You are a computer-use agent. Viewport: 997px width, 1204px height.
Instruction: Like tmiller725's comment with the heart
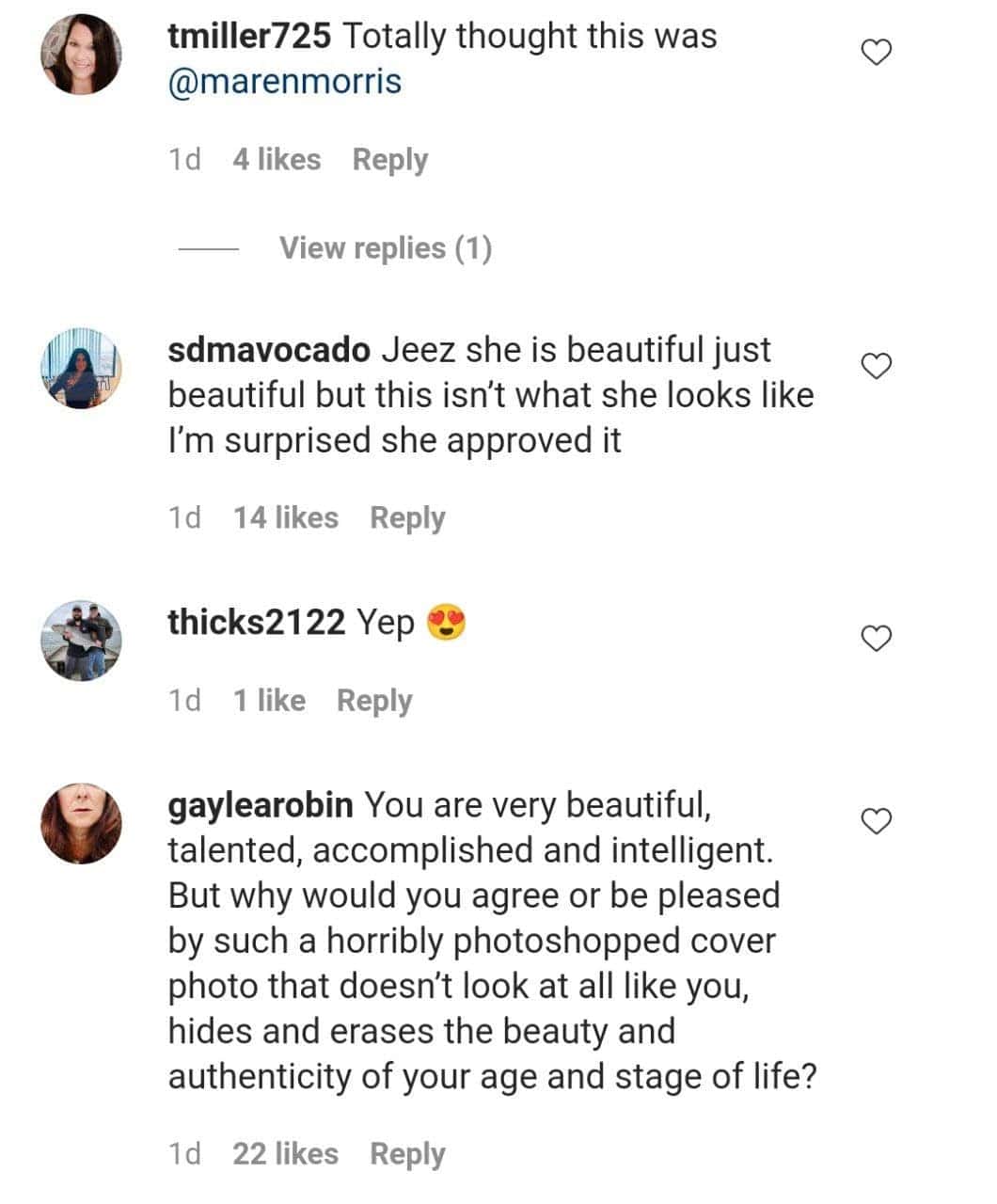pos(876,53)
